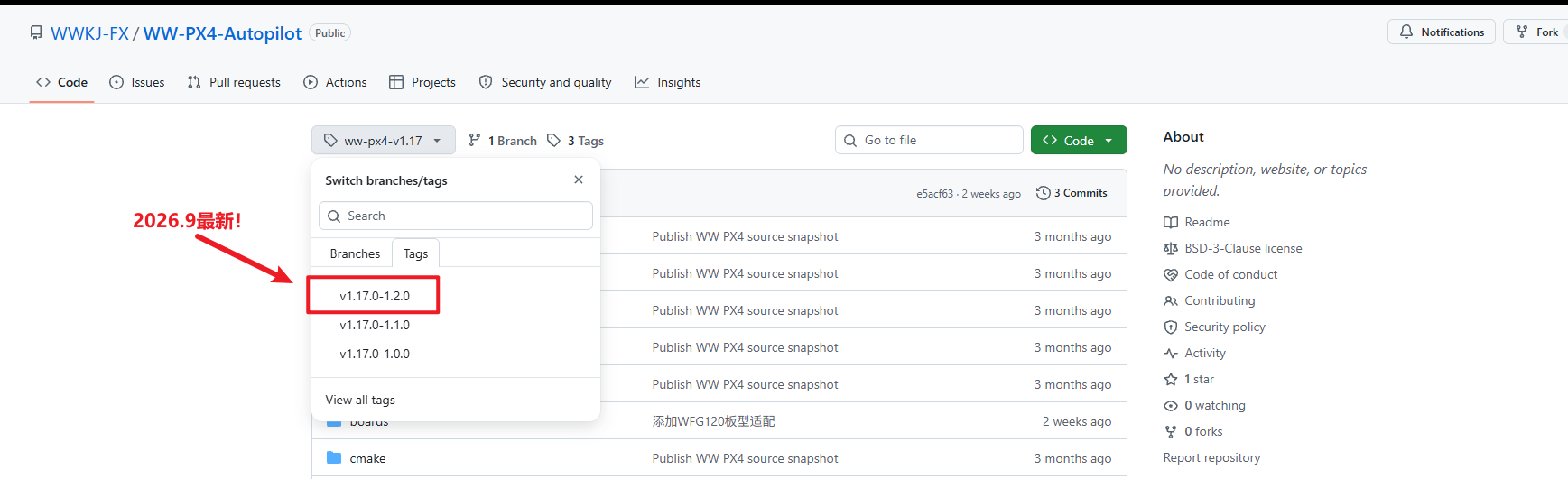Focus the Go to file search box
The width and height of the screenshot is (1568, 479).
pos(929,140)
